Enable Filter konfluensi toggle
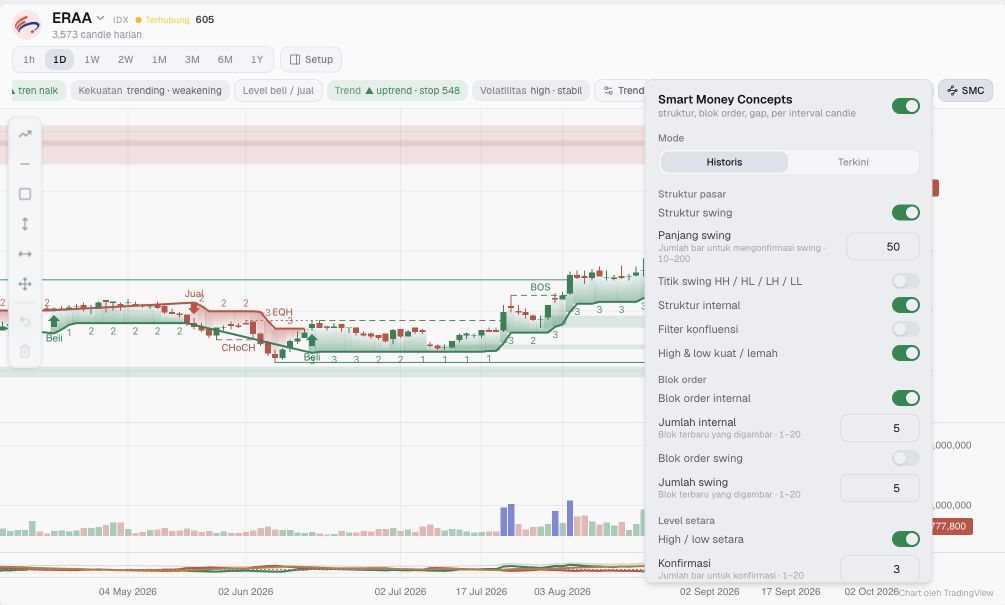 coord(906,329)
